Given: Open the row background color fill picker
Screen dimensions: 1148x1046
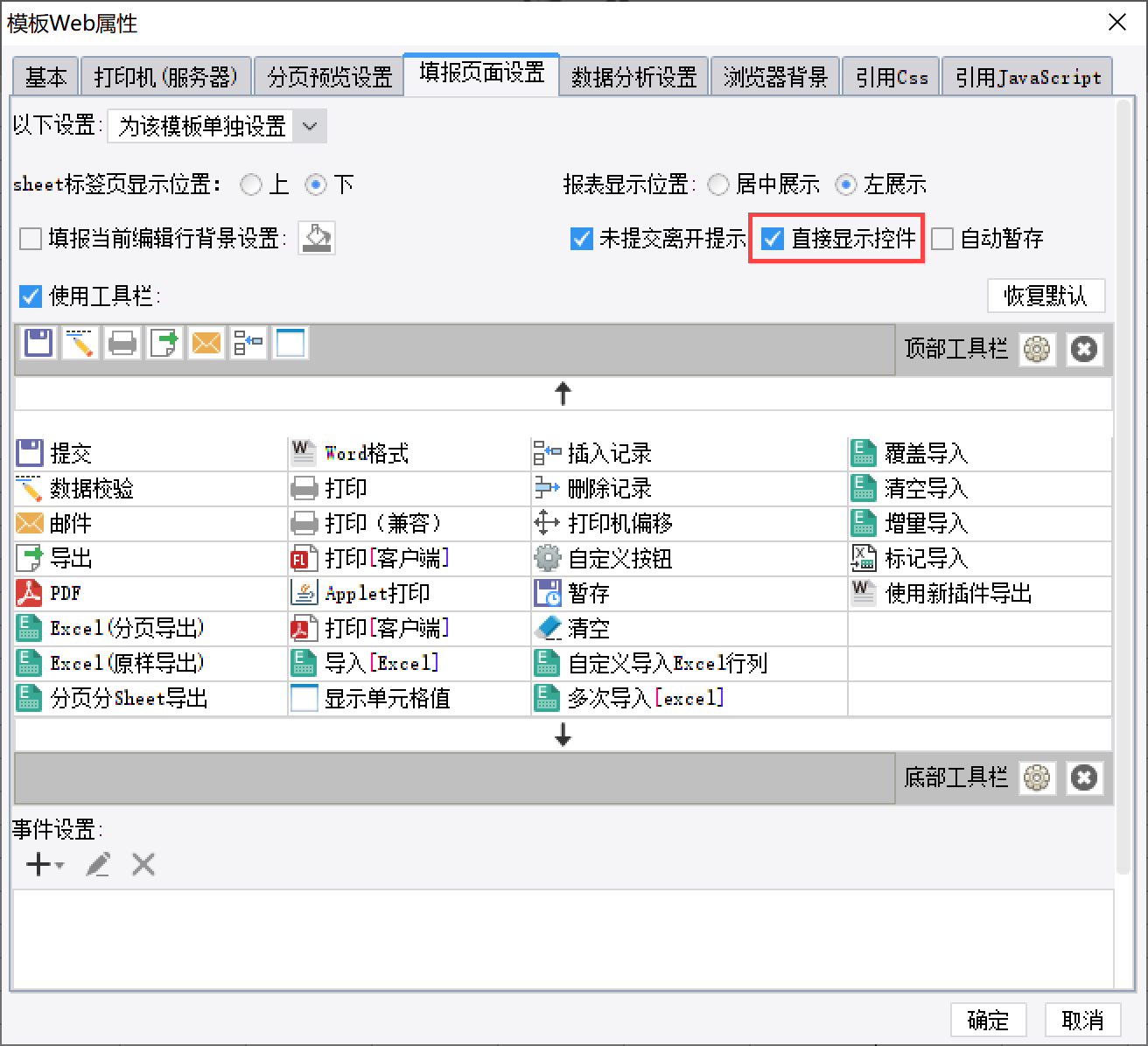Looking at the screenshot, I should [x=317, y=238].
